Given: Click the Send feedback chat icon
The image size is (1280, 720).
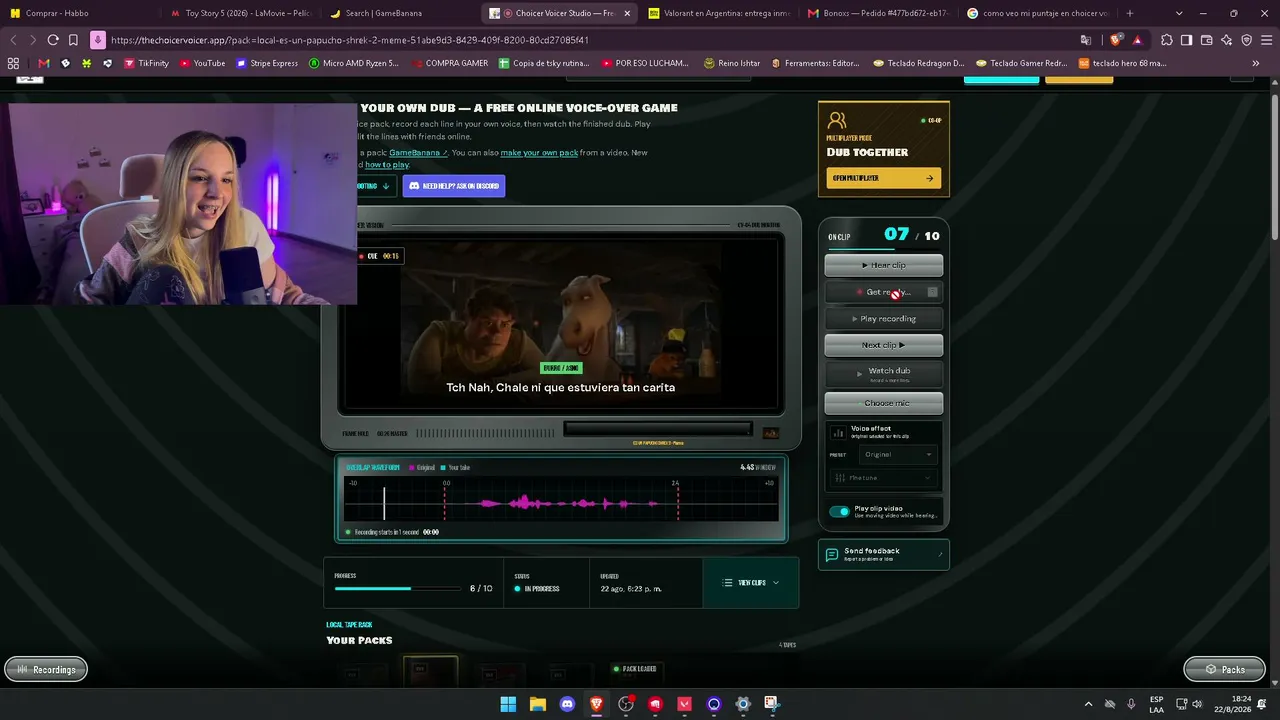Looking at the screenshot, I should [x=832, y=555].
